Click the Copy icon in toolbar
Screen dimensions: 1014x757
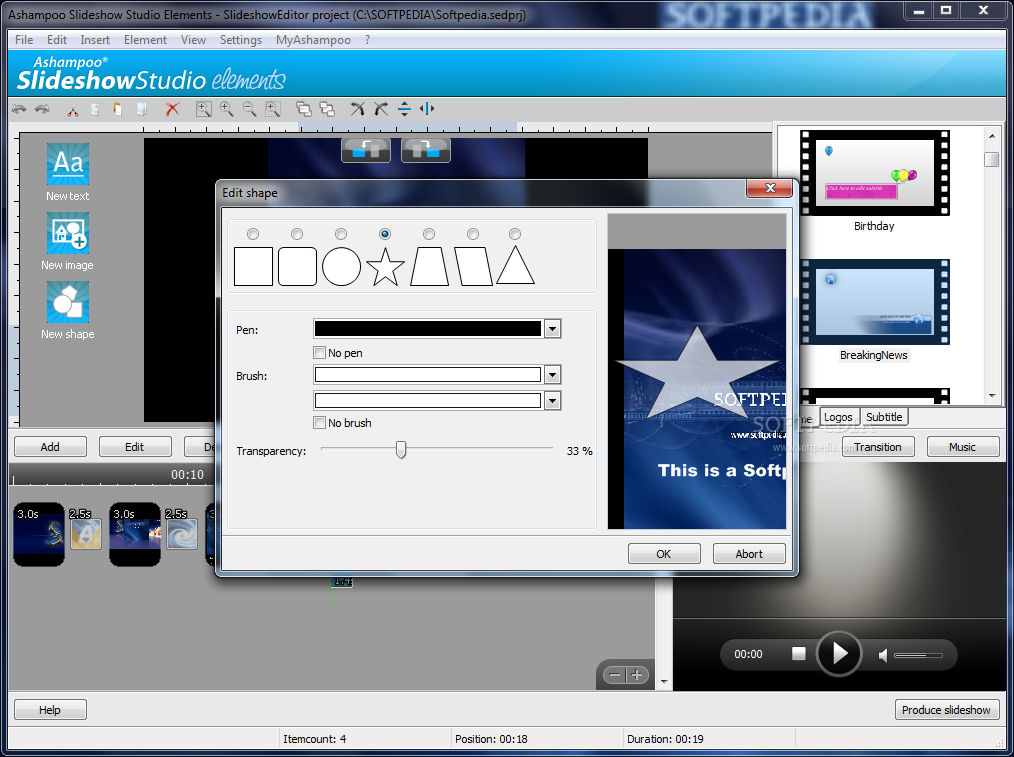coord(95,109)
